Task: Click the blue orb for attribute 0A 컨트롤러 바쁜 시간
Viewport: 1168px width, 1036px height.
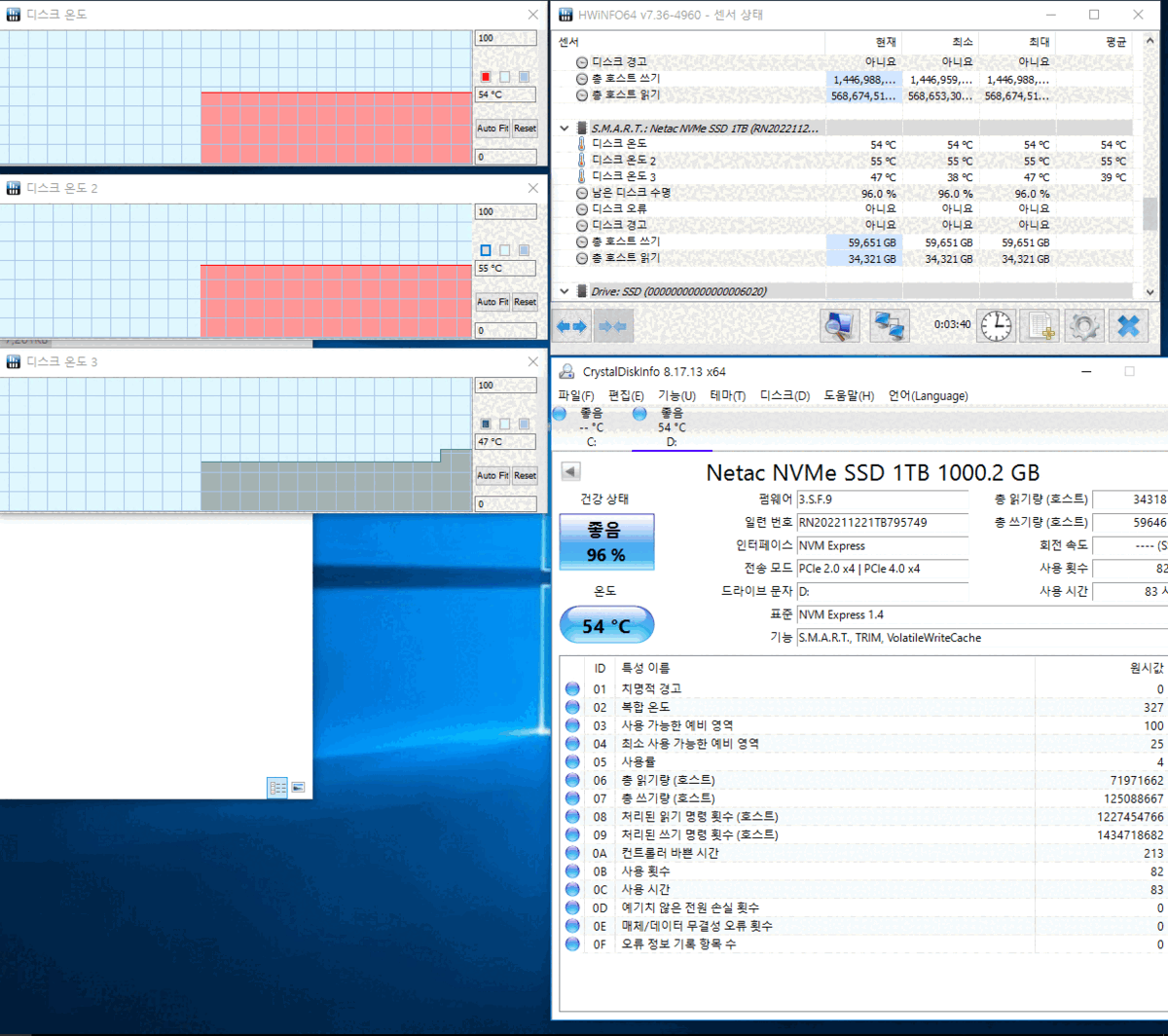Action: click(572, 853)
